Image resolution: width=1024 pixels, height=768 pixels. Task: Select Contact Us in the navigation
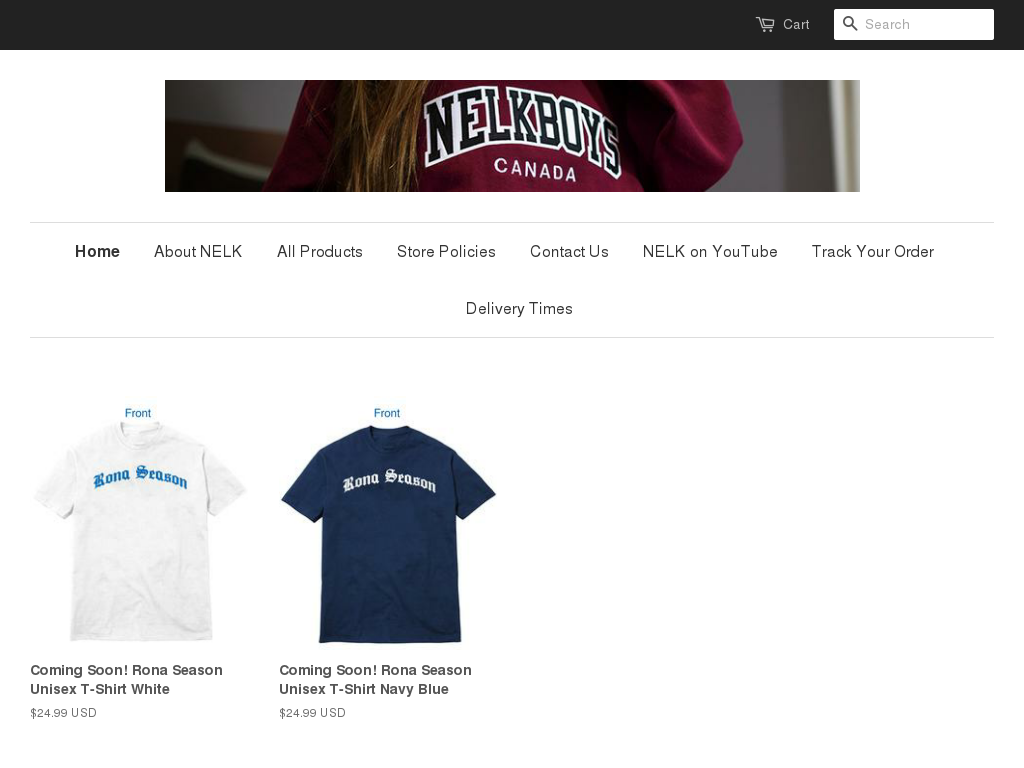[569, 251]
